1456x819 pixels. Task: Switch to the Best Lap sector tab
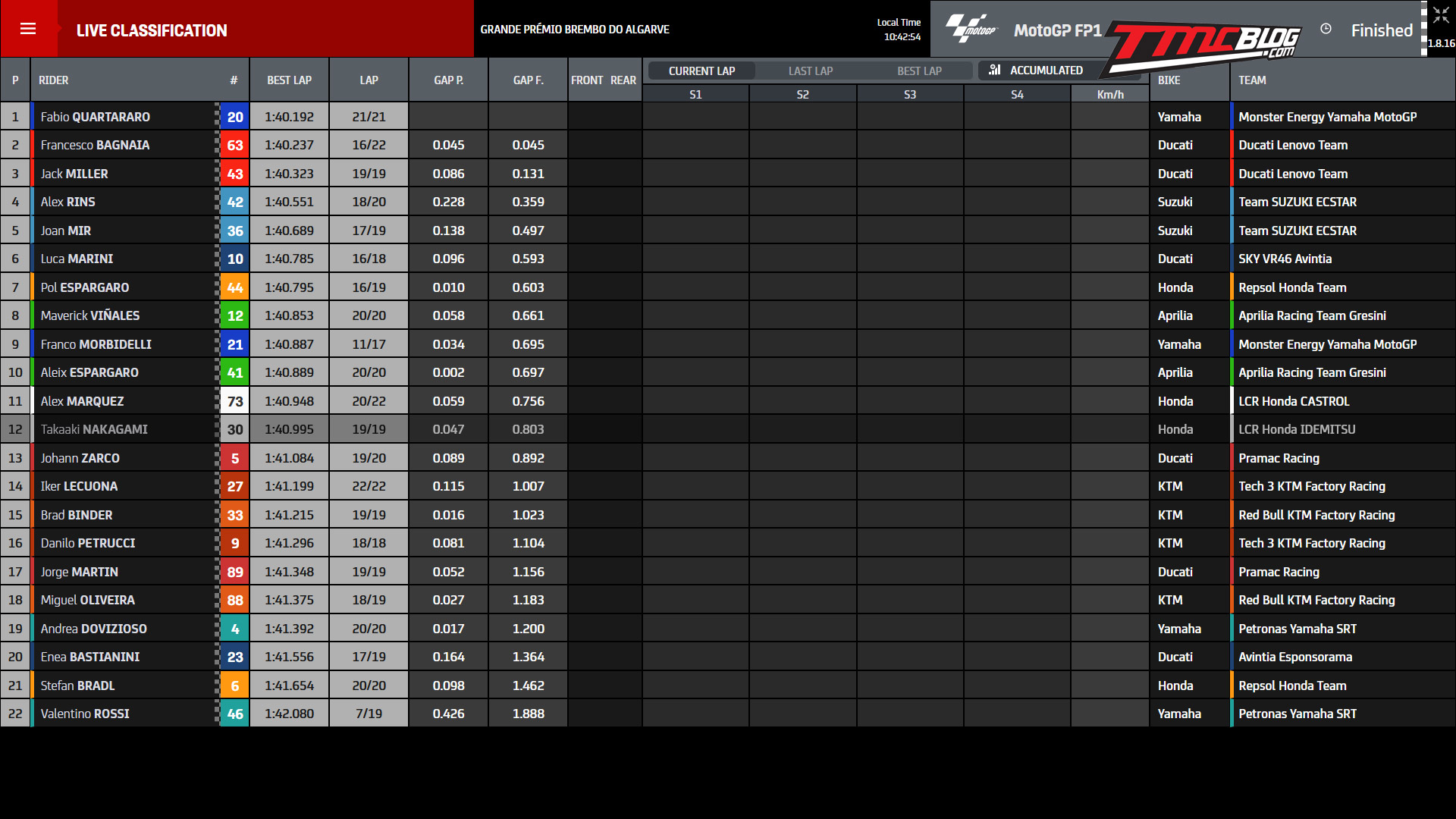[x=919, y=71]
